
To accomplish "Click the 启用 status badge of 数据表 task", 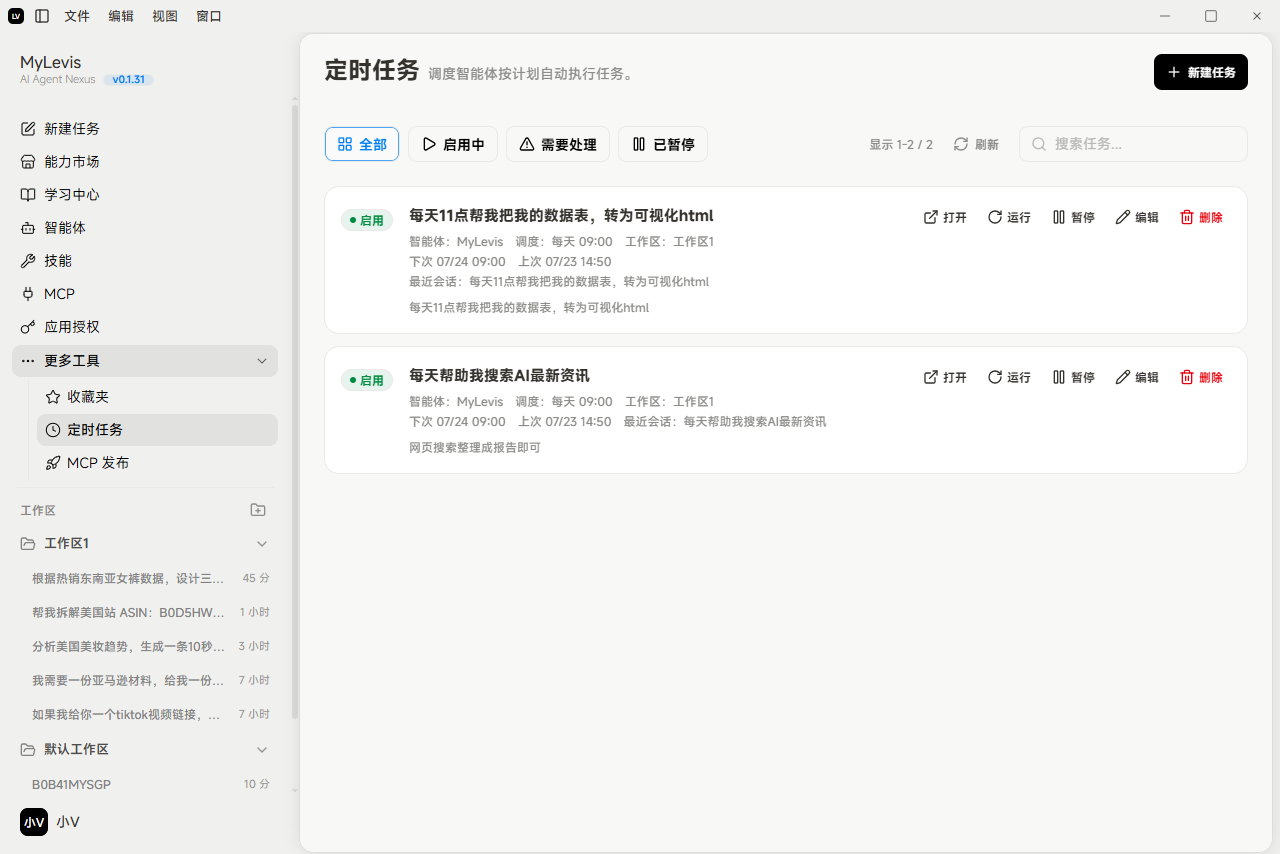I will 366,220.
